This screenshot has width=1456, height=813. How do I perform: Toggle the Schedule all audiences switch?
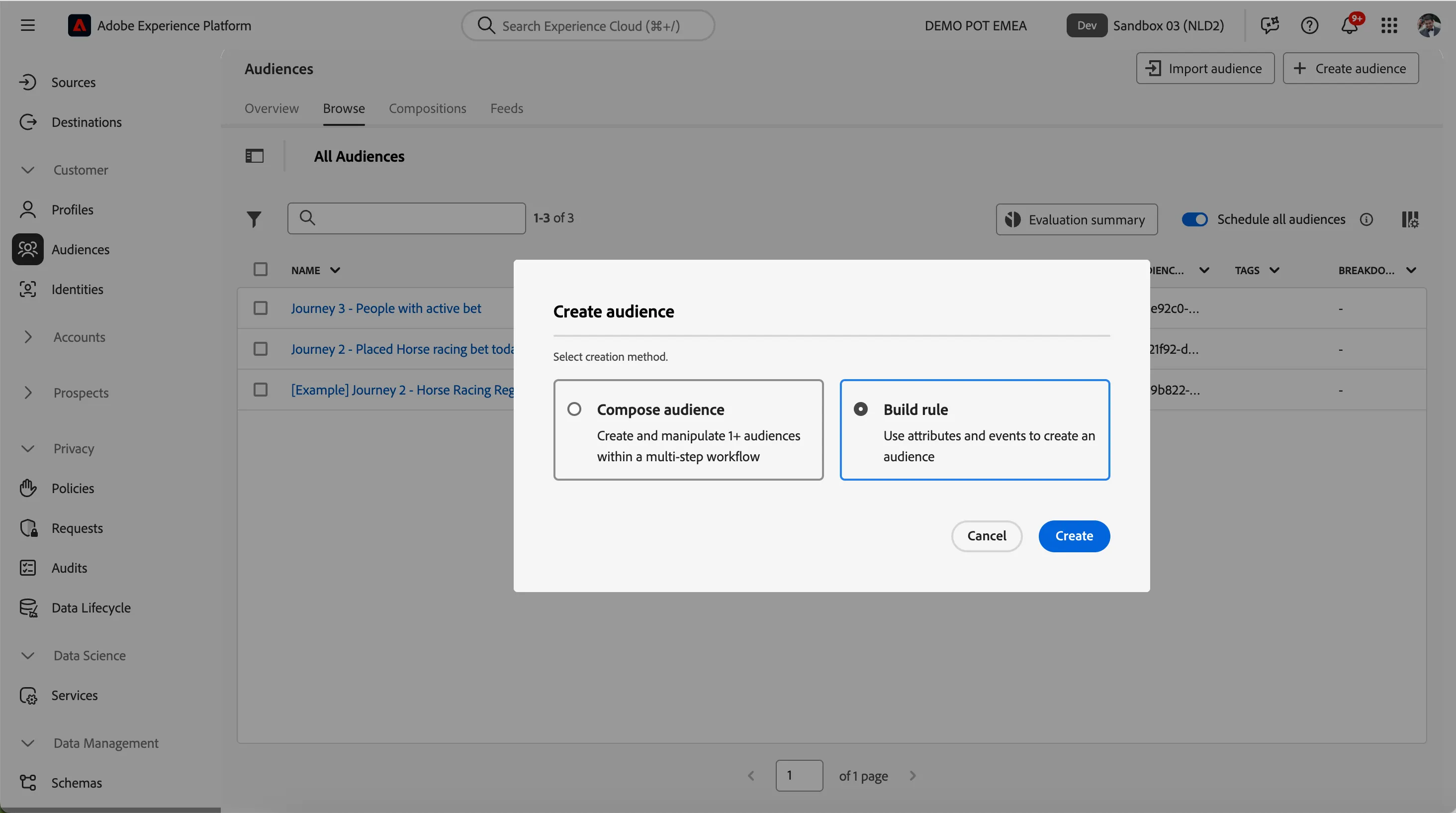click(1194, 219)
